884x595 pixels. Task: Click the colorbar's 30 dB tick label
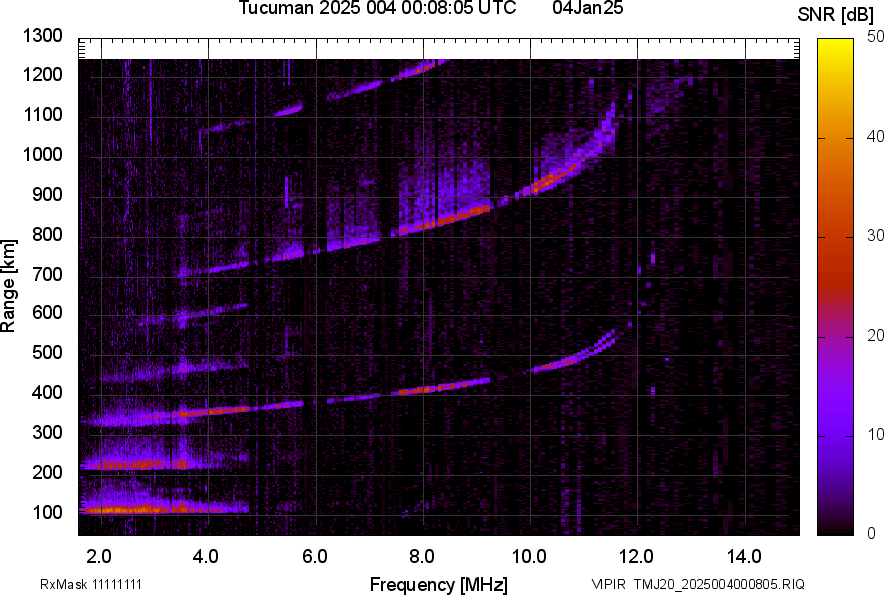876,236
